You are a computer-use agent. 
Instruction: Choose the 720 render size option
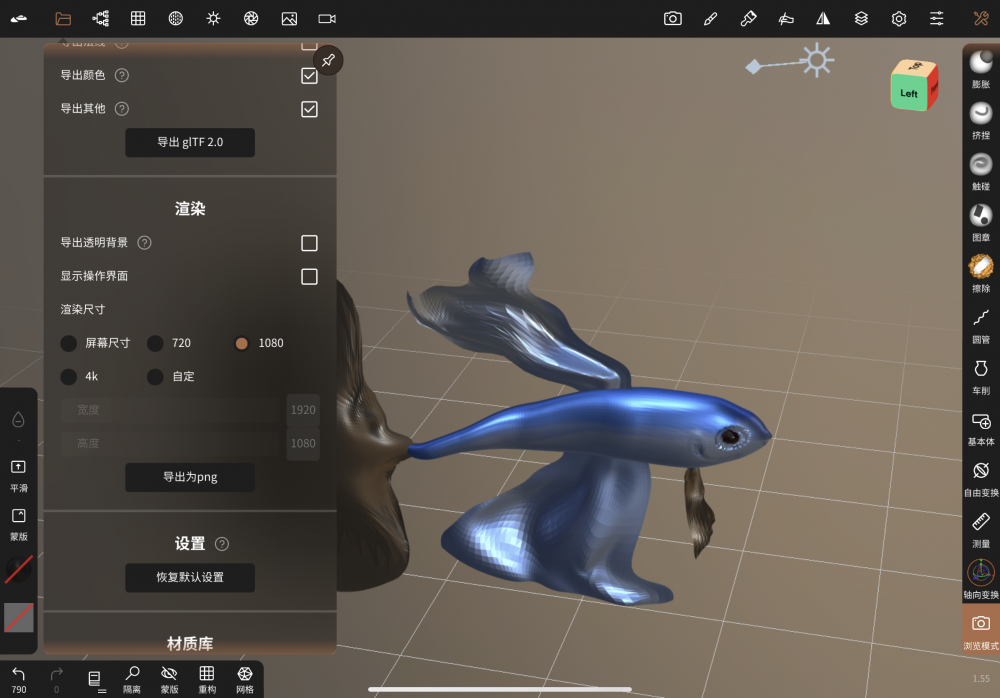pyautogui.click(x=156, y=343)
